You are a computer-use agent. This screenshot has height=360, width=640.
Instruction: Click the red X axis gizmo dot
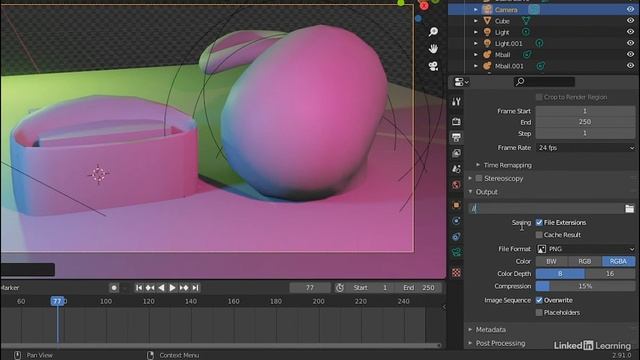point(424,6)
